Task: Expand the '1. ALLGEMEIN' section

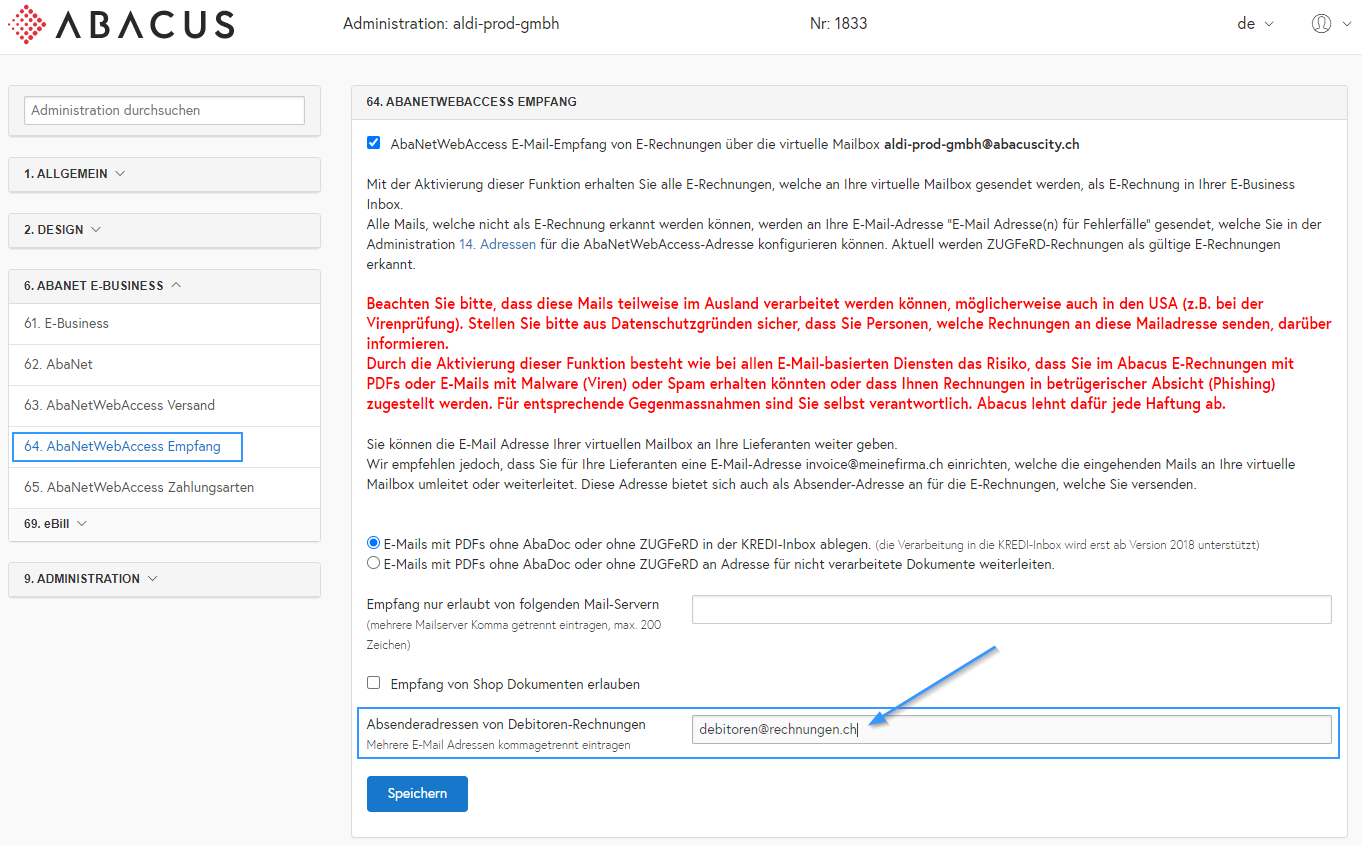Action: [164, 174]
